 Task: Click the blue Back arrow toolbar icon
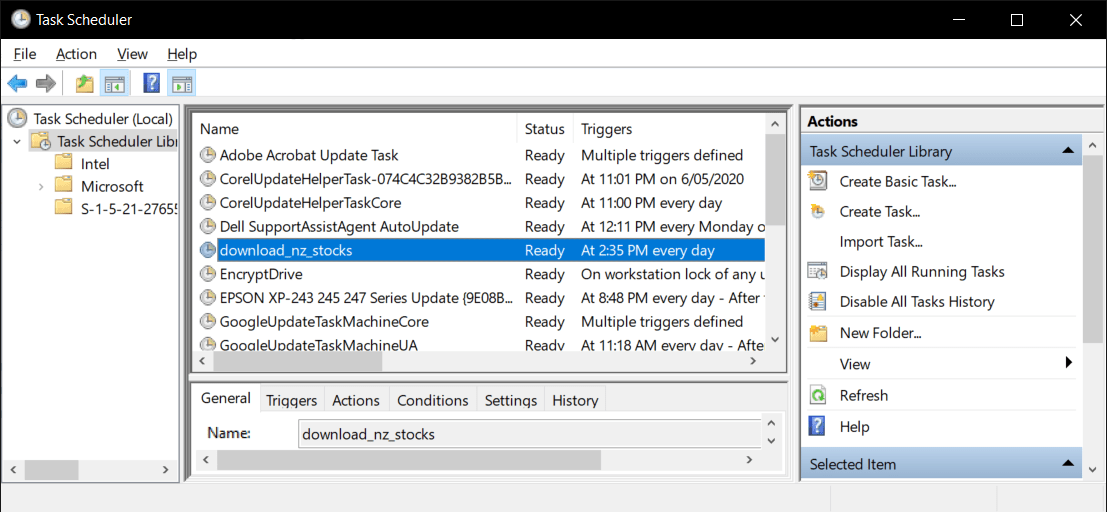[x=17, y=83]
